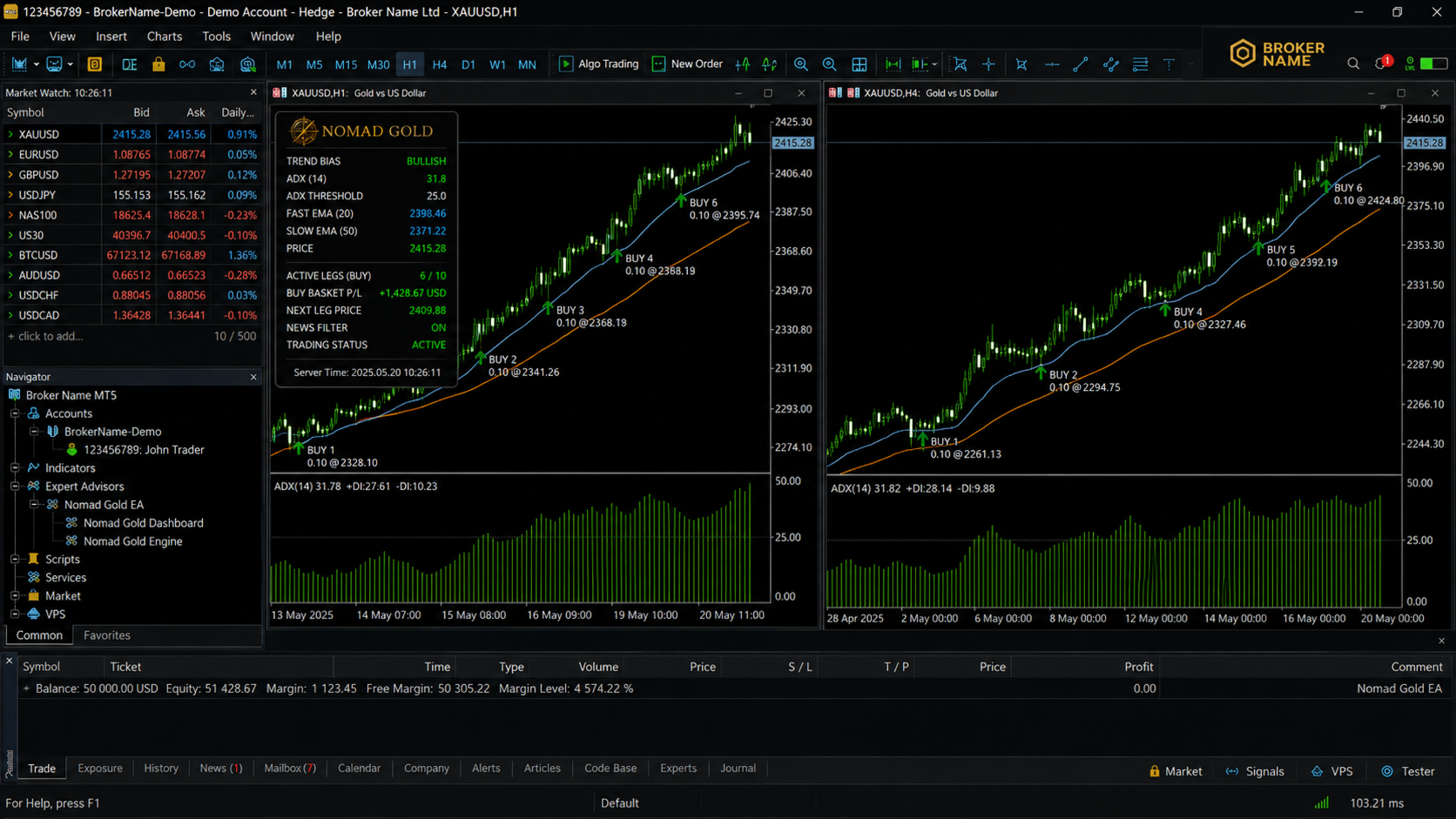The height and width of the screenshot is (819, 1456).
Task: Select the trendline drawing tool
Action: tap(1081, 64)
